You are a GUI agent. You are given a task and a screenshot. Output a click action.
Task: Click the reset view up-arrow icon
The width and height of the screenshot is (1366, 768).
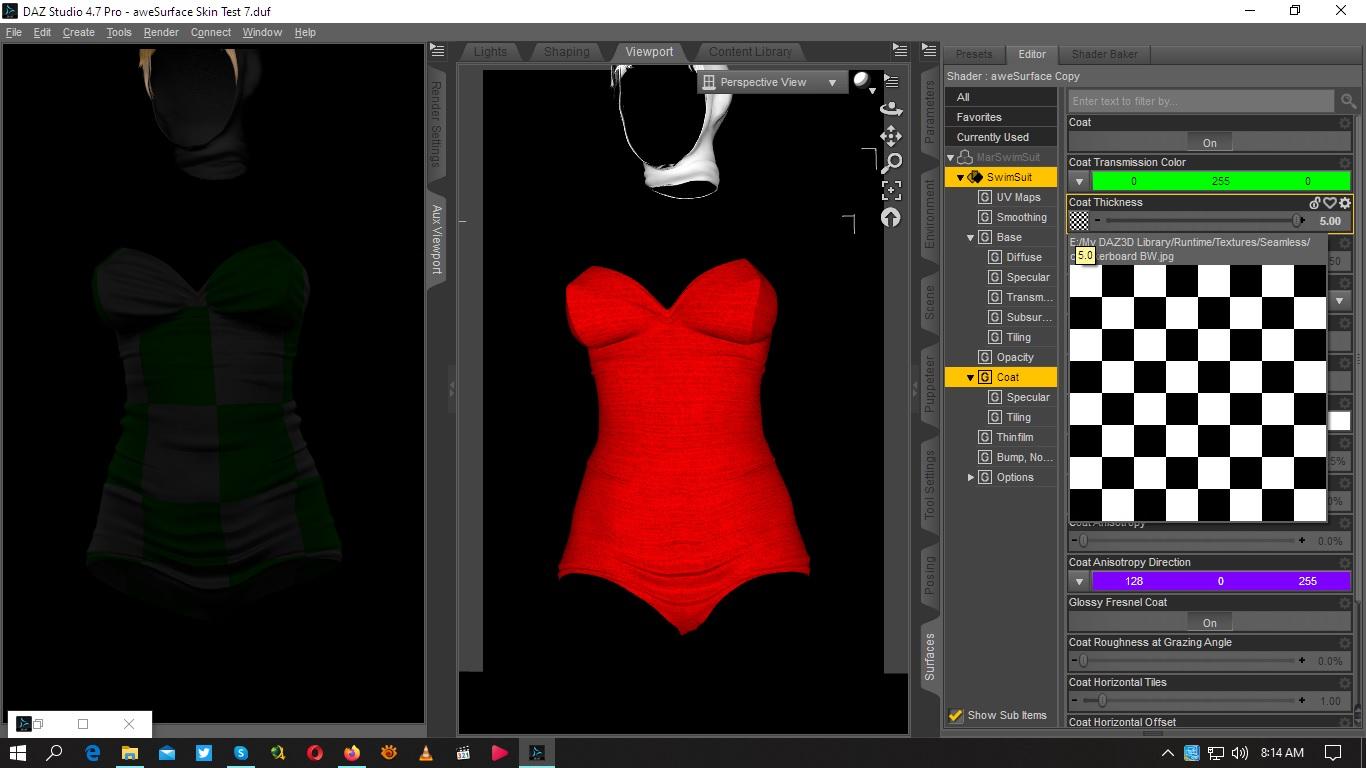(x=891, y=217)
